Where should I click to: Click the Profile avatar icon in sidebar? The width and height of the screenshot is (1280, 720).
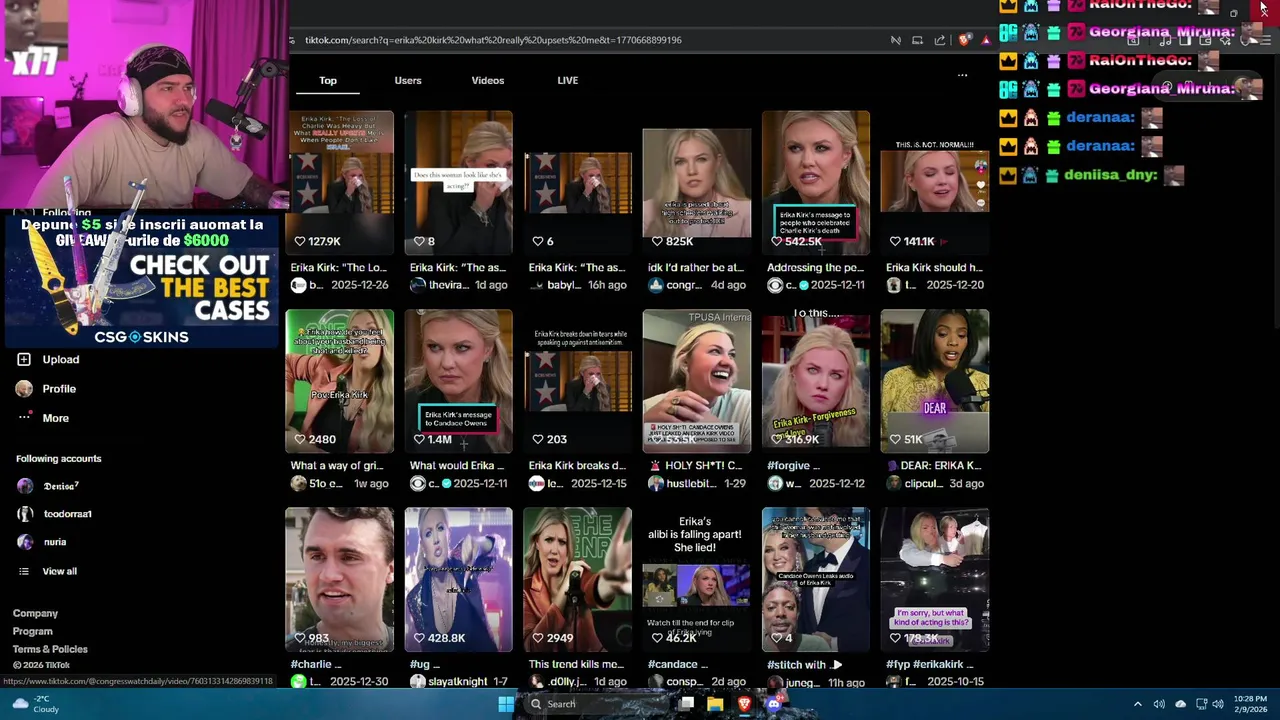24,388
